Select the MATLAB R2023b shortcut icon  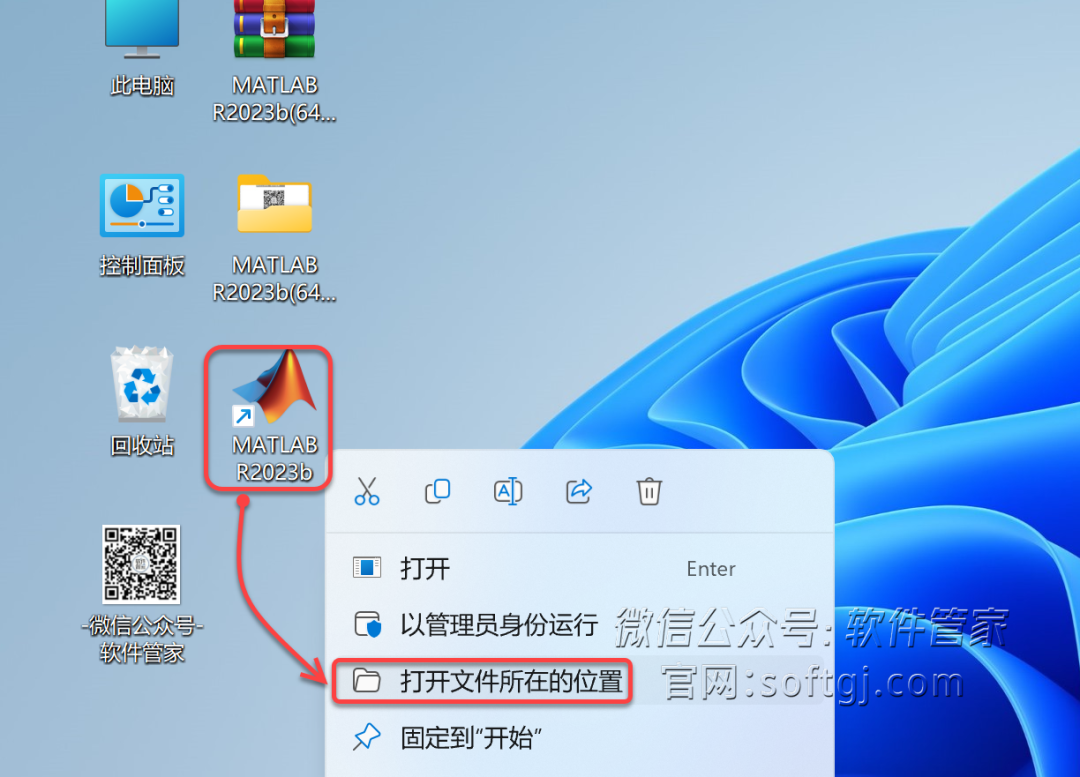click(275, 387)
